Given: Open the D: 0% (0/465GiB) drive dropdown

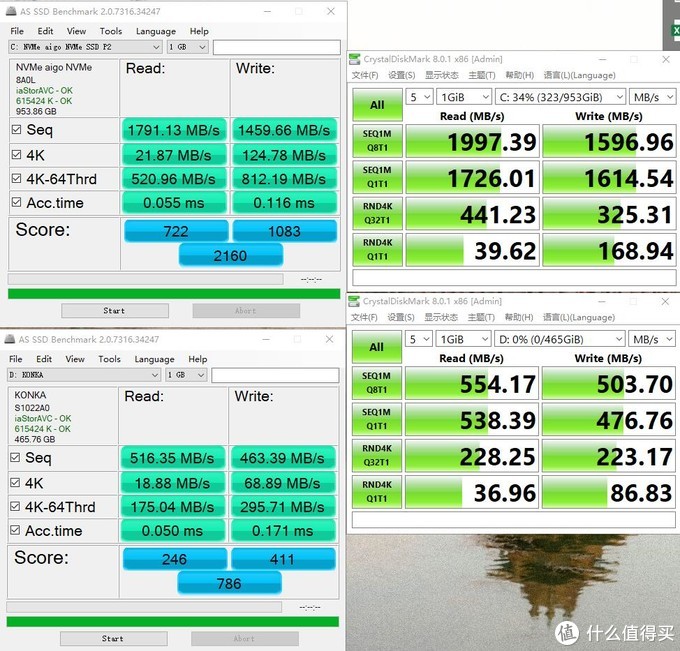Looking at the screenshot, I should tap(558, 339).
